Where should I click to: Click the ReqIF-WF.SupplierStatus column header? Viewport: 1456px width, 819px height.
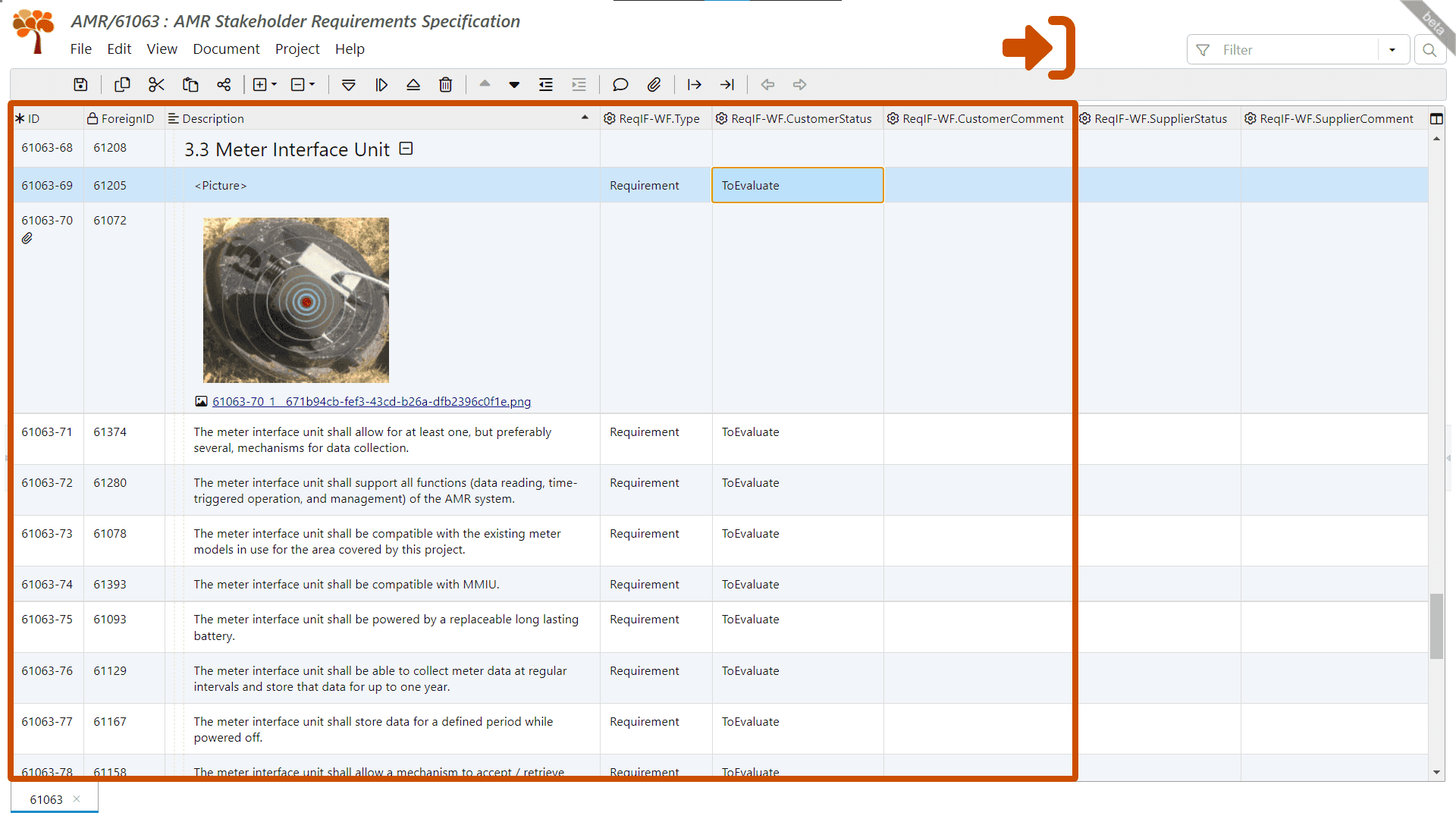[x=1159, y=118]
